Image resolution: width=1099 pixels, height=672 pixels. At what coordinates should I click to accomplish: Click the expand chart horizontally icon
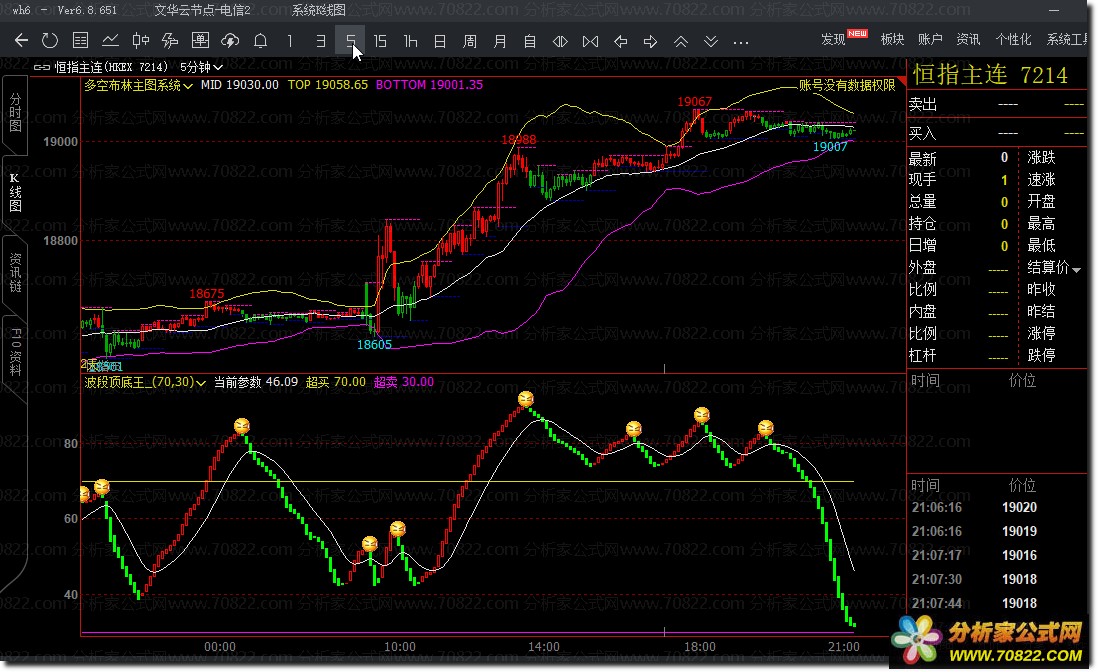point(560,41)
